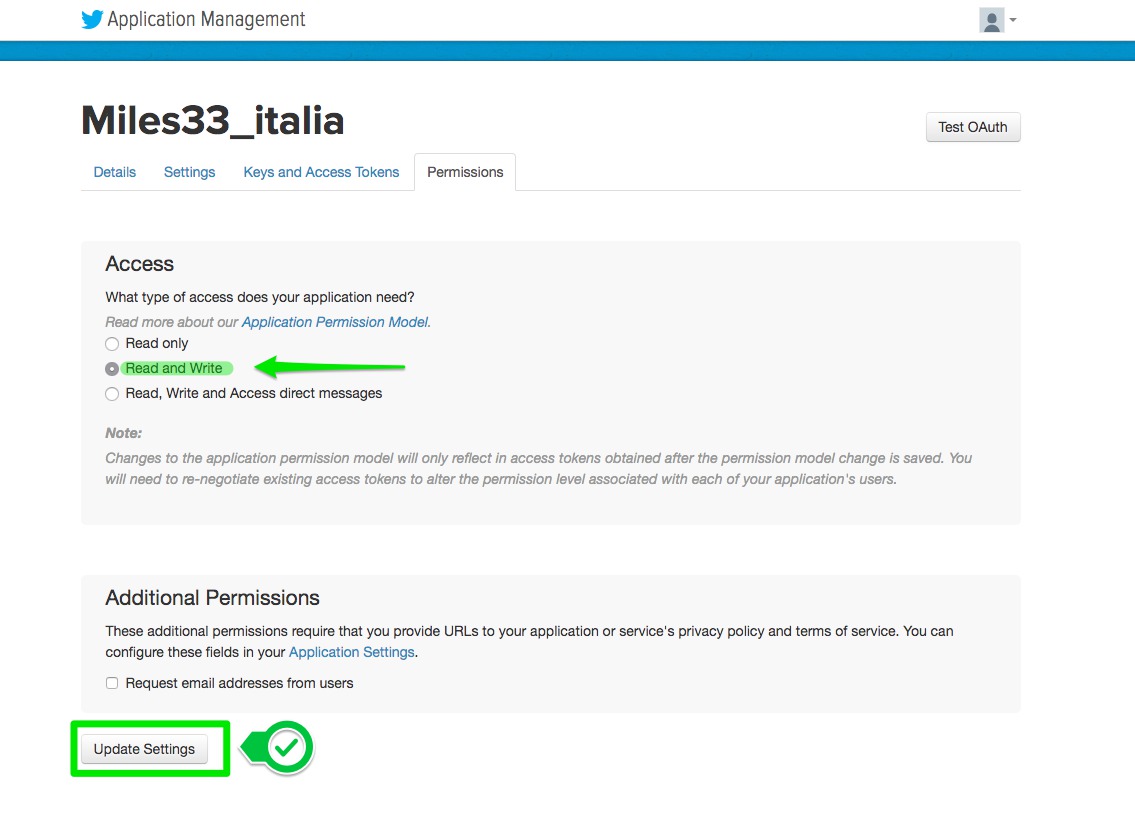Click the Additional Permissions section heading
Image resolution: width=1135 pixels, height=814 pixels.
click(x=212, y=598)
